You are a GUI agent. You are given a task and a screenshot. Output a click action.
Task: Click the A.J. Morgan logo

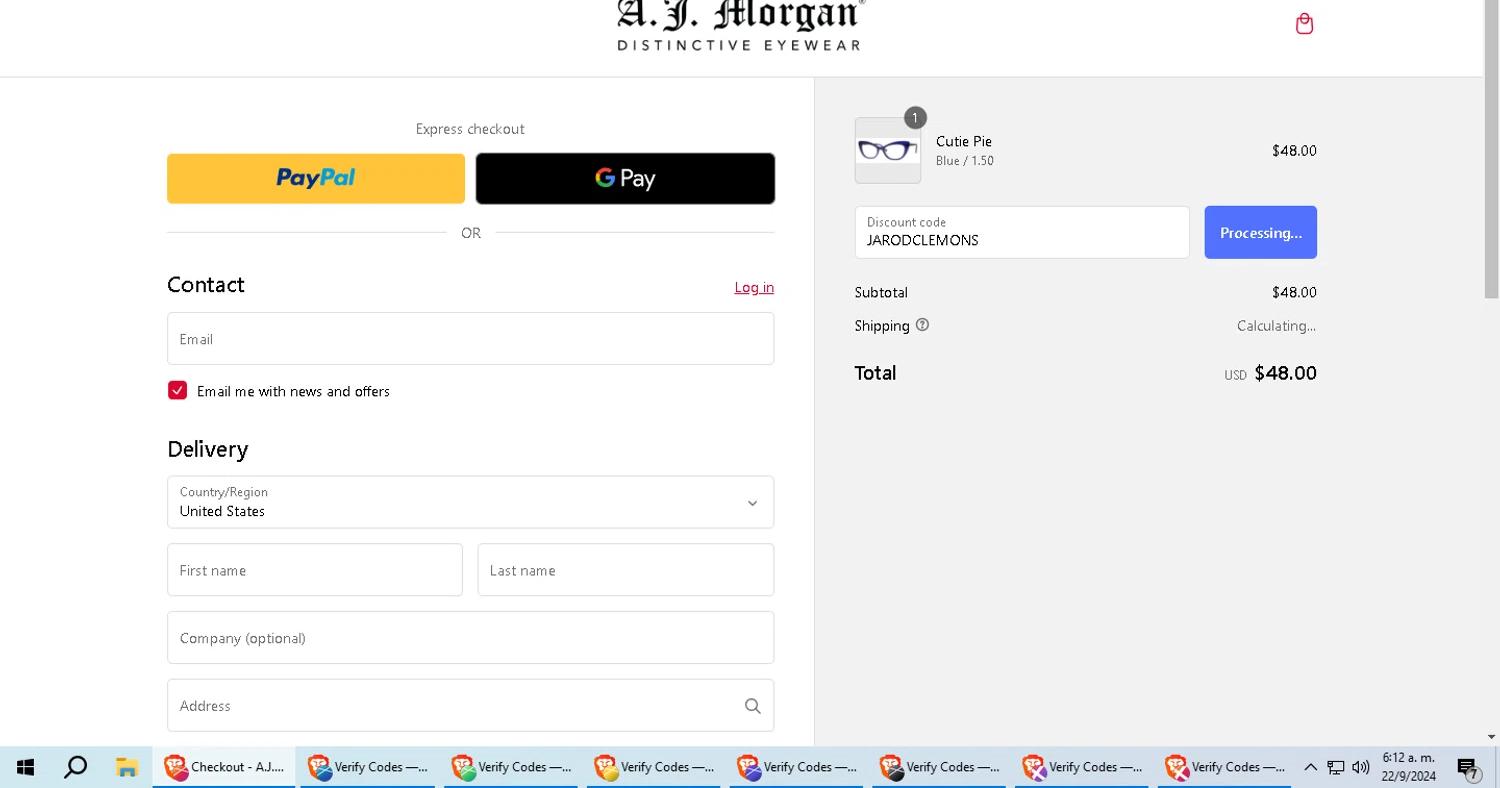pyautogui.click(x=740, y=26)
